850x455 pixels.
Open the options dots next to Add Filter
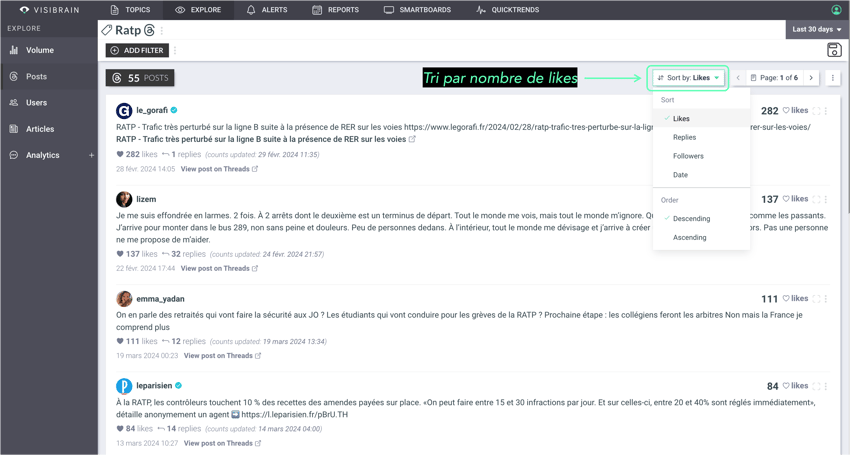click(x=175, y=50)
